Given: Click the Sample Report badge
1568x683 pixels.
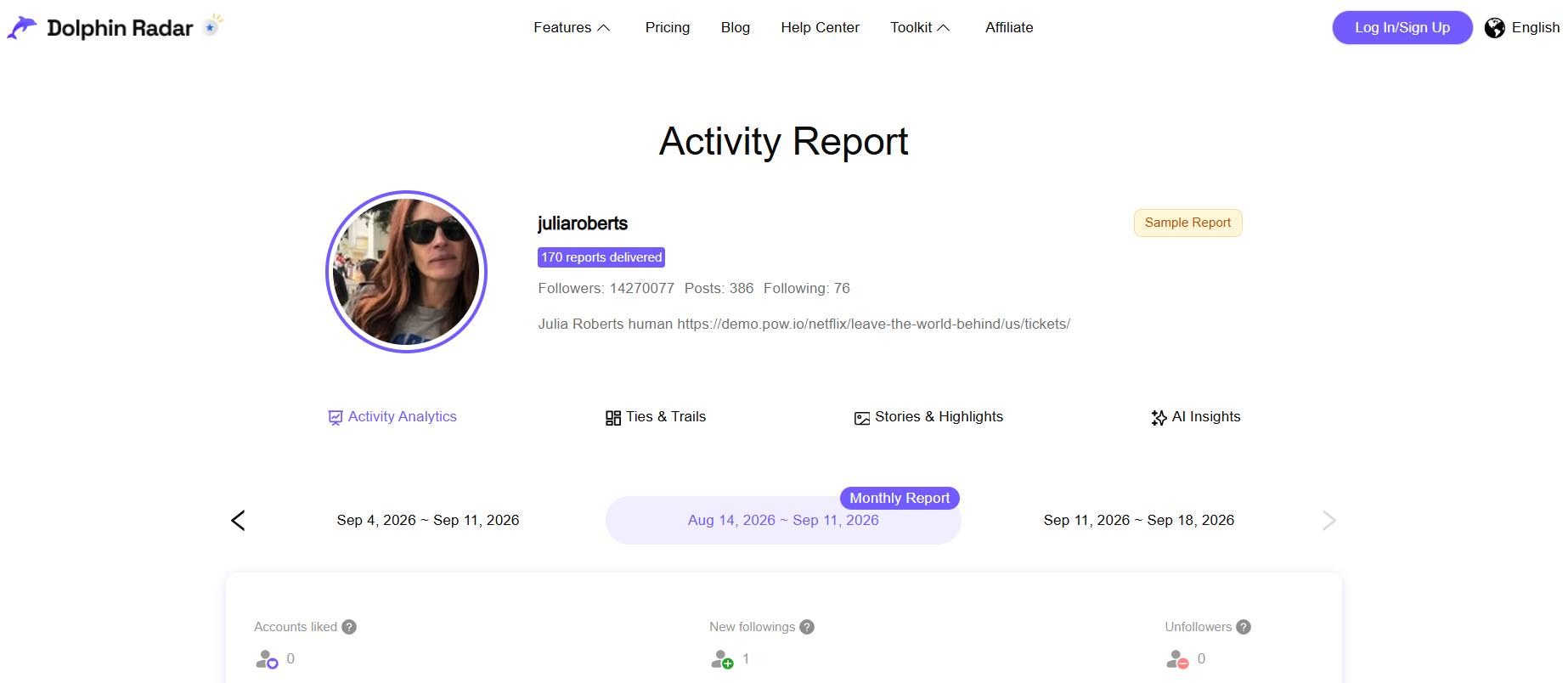Looking at the screenshot, I should click(x=1188, y=223).
